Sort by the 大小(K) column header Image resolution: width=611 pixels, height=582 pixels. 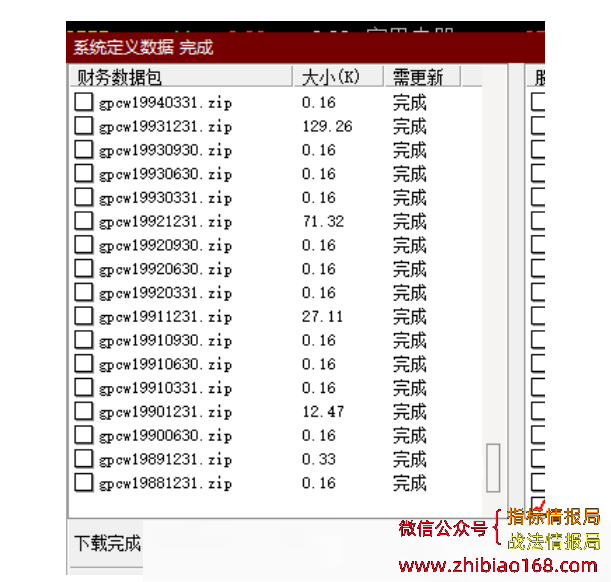(x=339, y=76)
